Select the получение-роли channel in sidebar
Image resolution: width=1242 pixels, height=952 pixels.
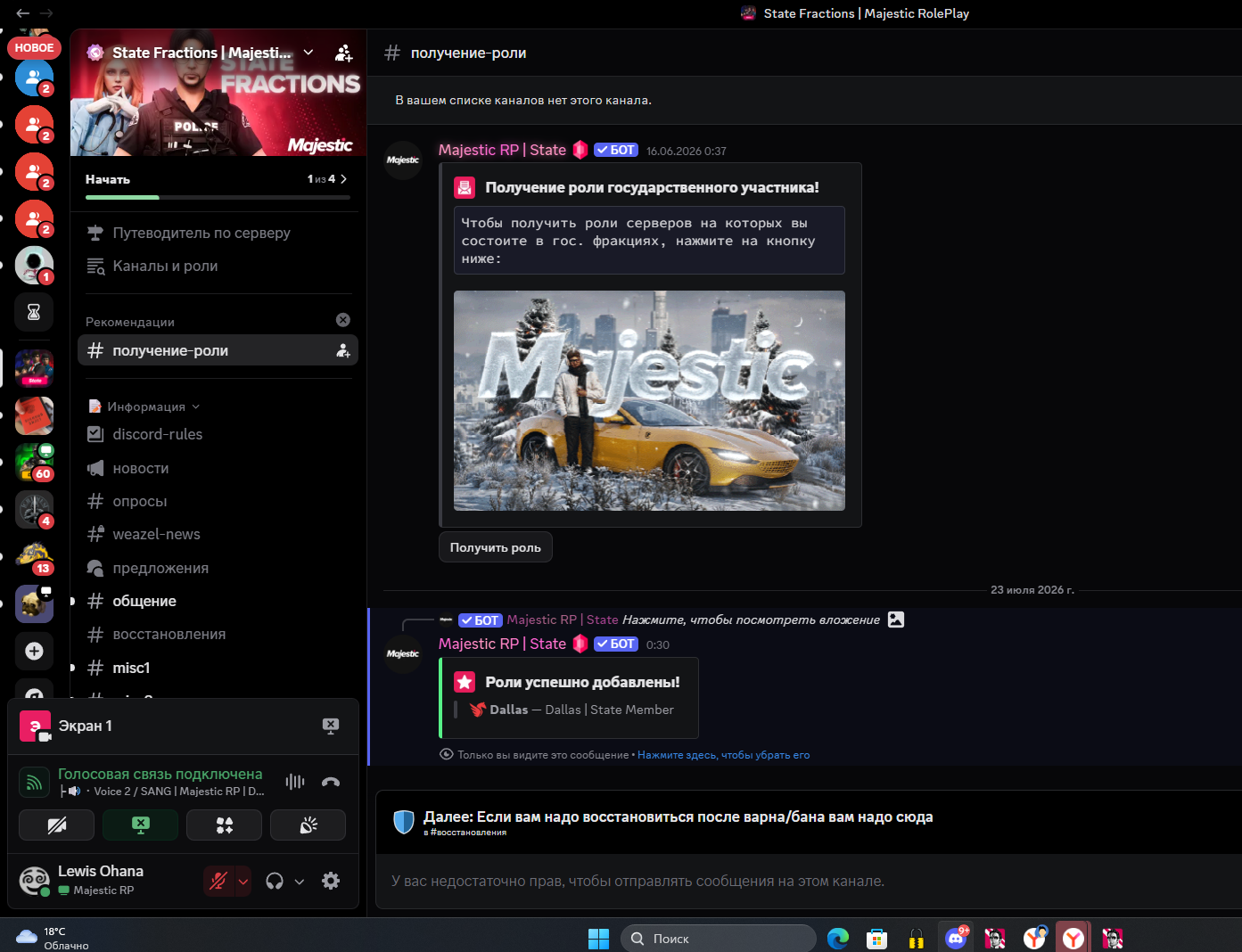pos(218,350)
